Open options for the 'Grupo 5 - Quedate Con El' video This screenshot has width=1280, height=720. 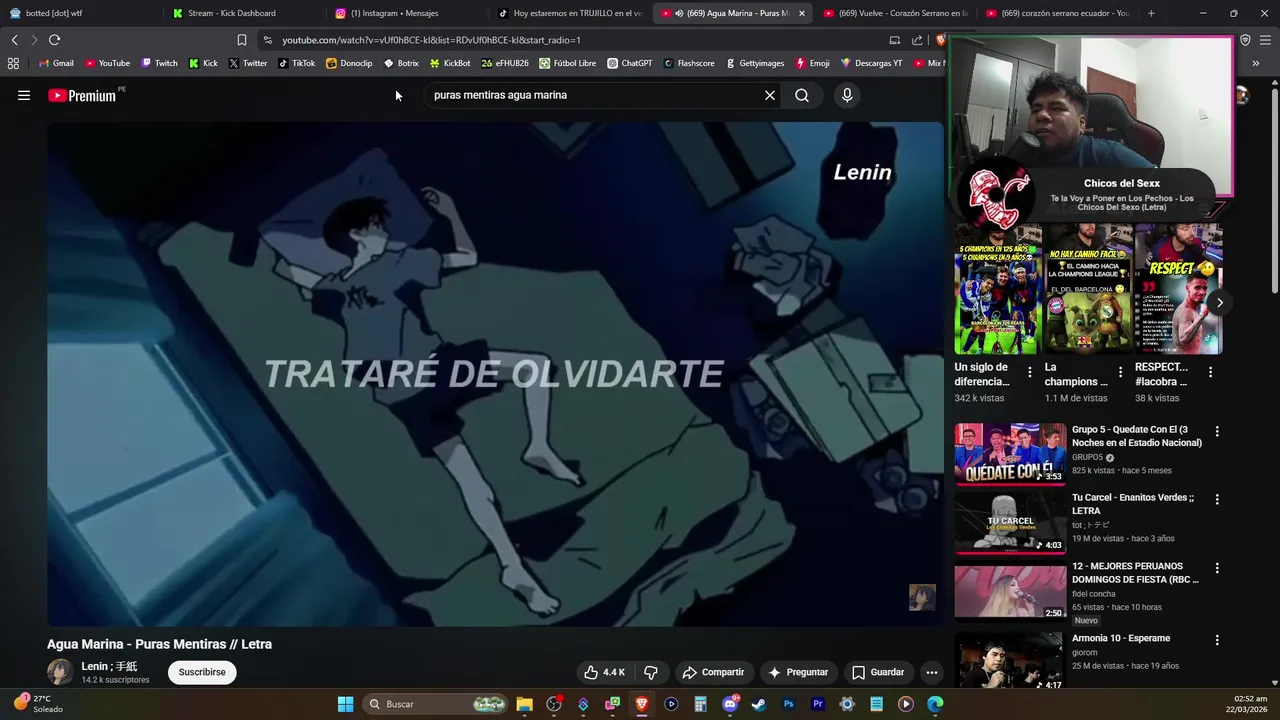tap(1217, 432)
